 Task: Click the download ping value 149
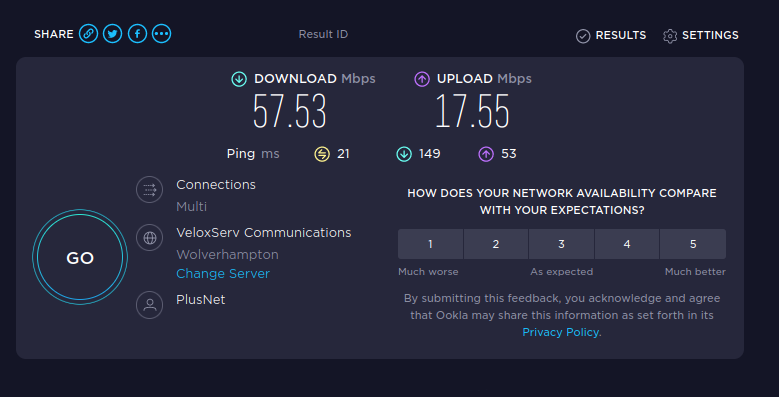point(430,154)
